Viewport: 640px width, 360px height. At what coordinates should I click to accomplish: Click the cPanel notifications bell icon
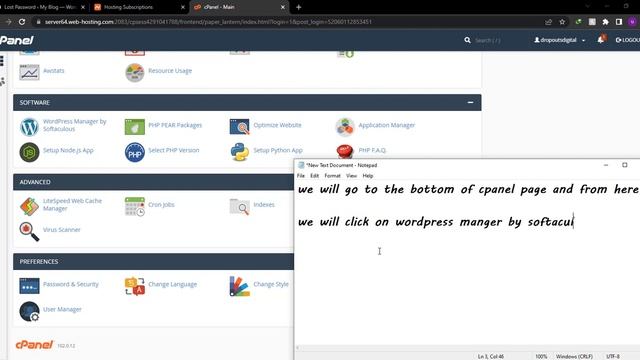point(601,40)
